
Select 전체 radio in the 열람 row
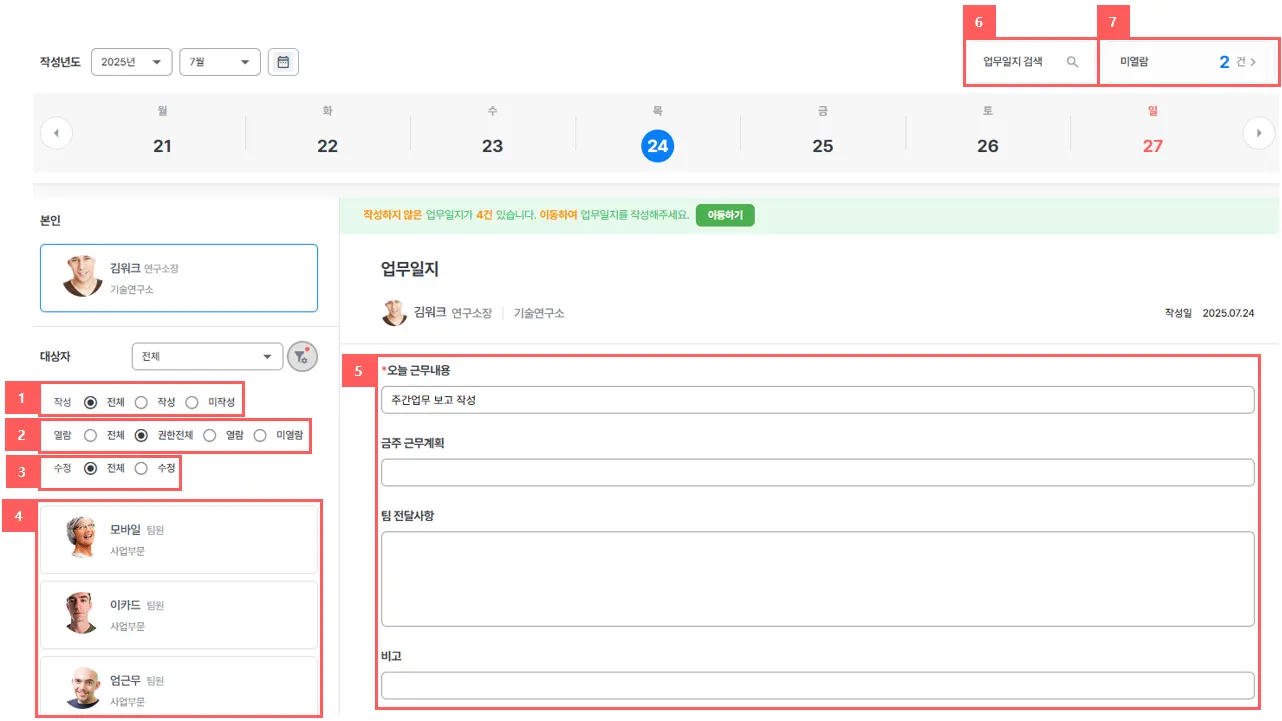91,435
